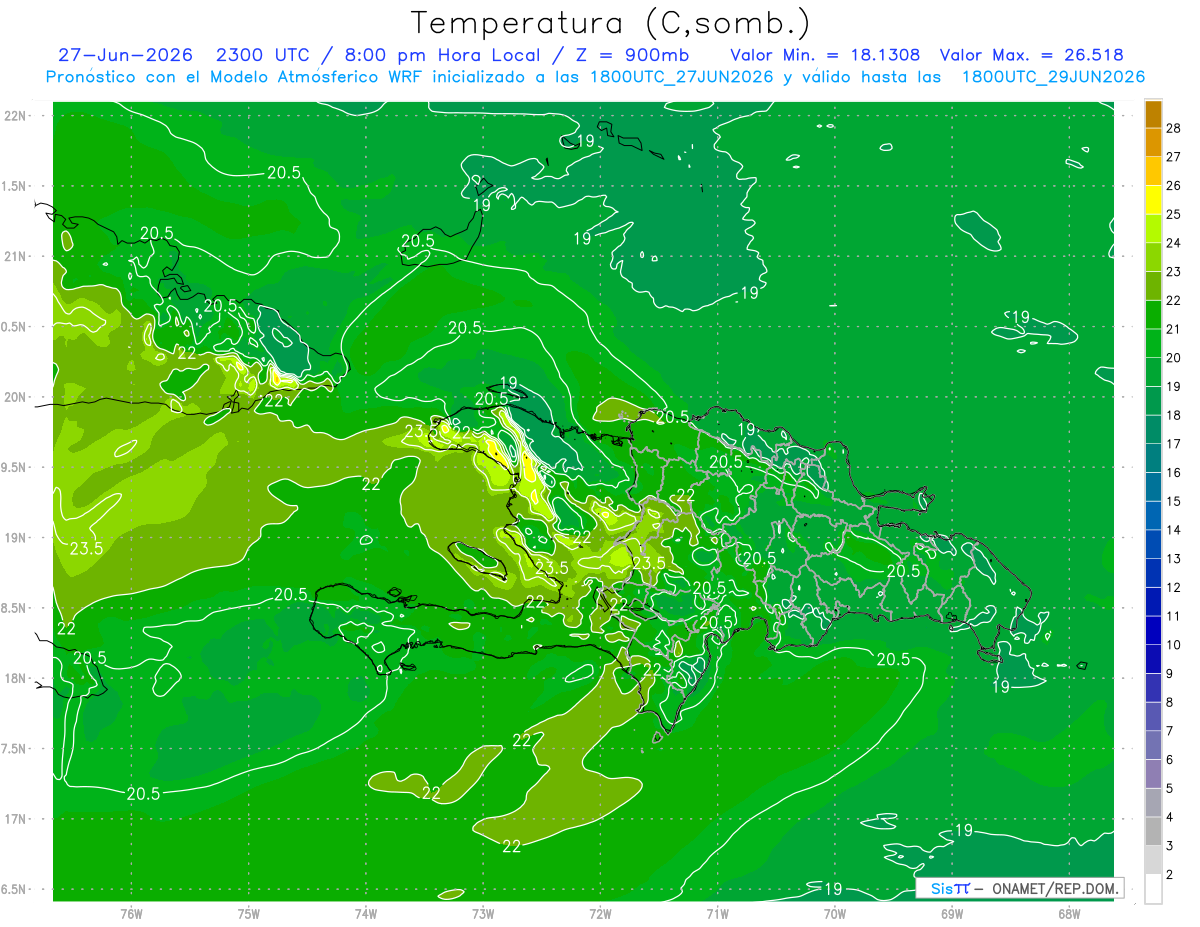The width and height of the screenshot is (1200, 927).
Task: Click the '26' colorbar label
Action: tap(1174, 186)
